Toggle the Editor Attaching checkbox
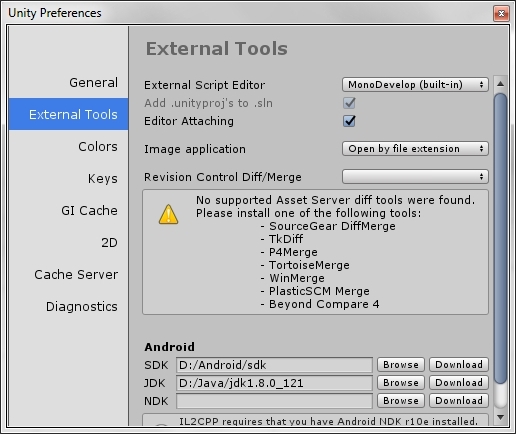The height and width of the screenshot is (434, 516). coord(349,121)
